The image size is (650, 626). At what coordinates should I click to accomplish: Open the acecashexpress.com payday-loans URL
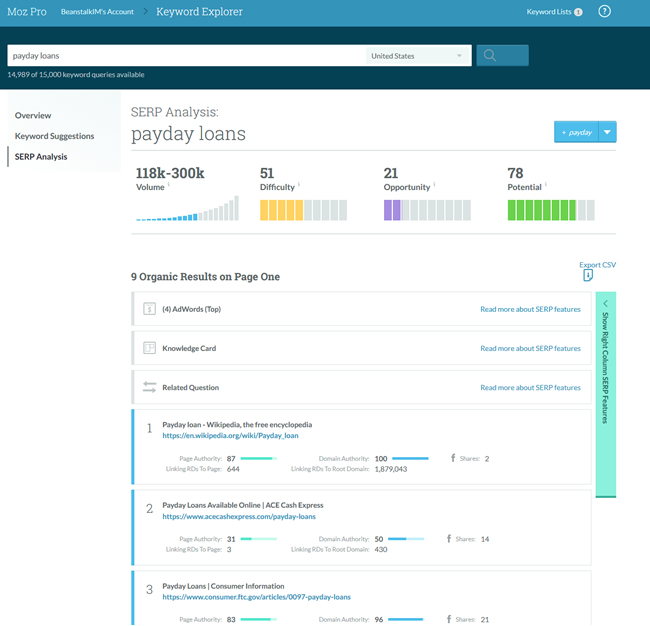point(239,516)
